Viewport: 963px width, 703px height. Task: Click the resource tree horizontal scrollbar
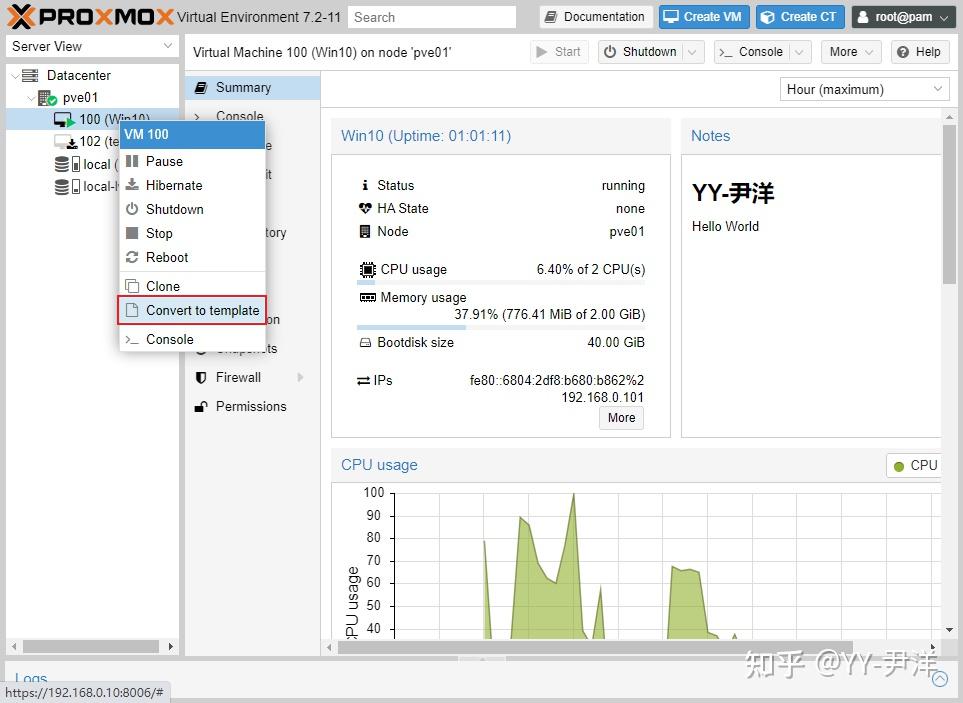[x=91, y=647]
